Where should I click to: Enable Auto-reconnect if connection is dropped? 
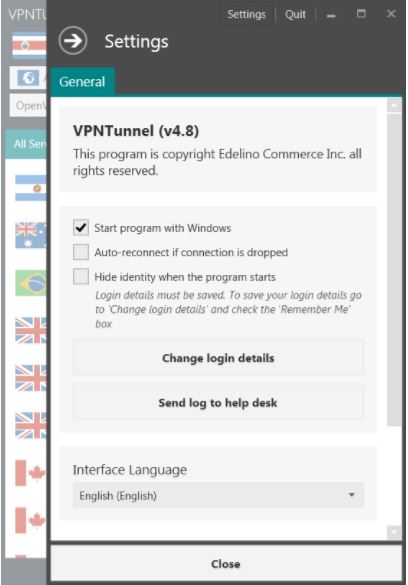pyautogui.click(x=81, y=252)
